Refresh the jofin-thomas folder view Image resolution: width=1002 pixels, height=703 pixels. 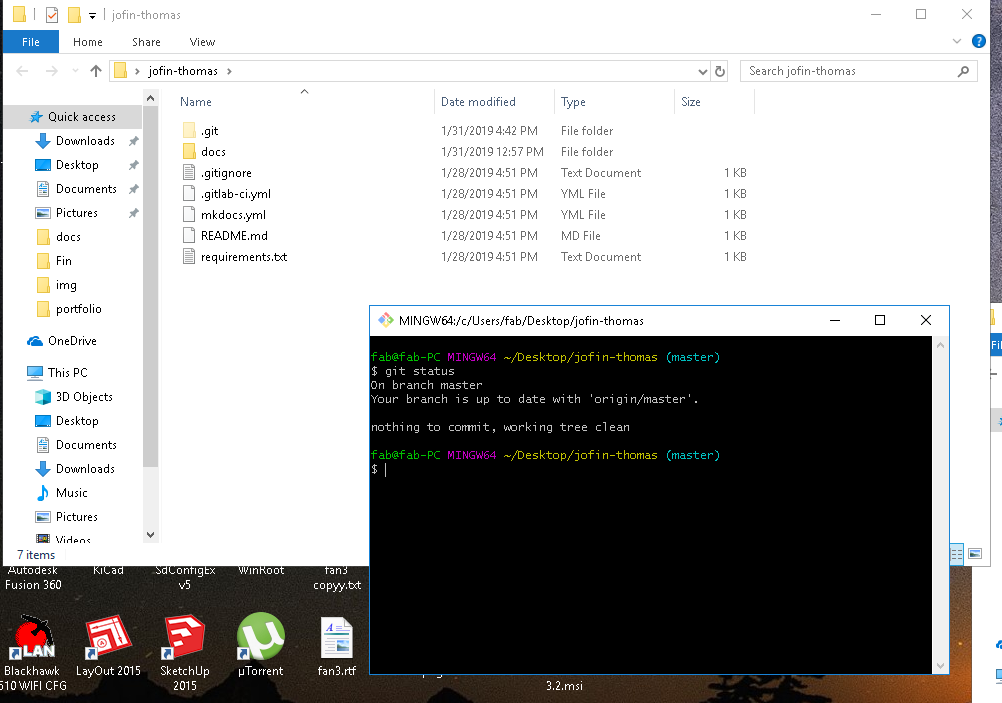[720, 71]
